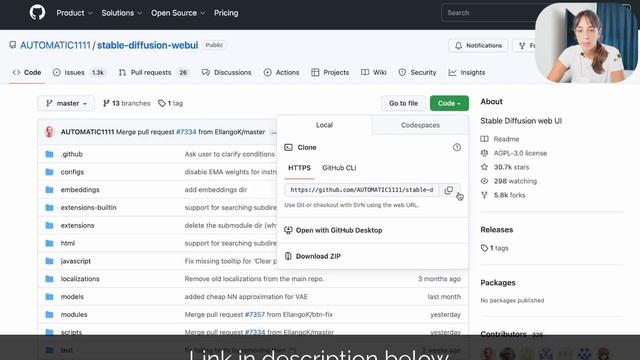Open the Projects tab
Viewport: 640px width, 360px height.
coord(330,72)
